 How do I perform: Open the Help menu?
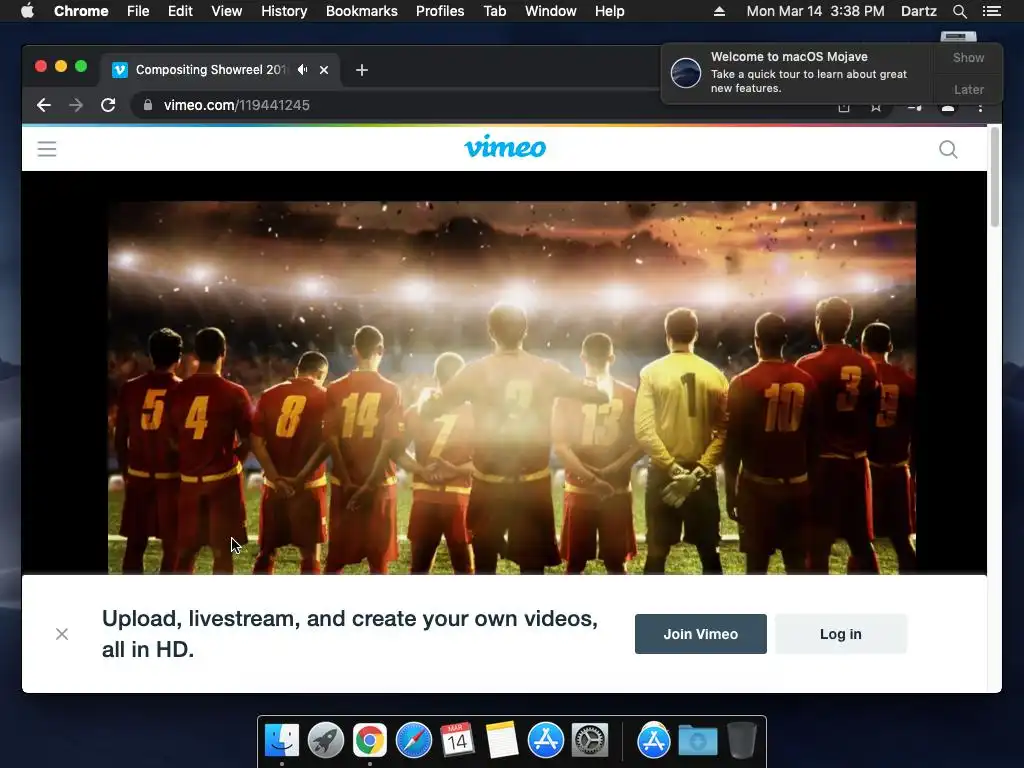609,11
